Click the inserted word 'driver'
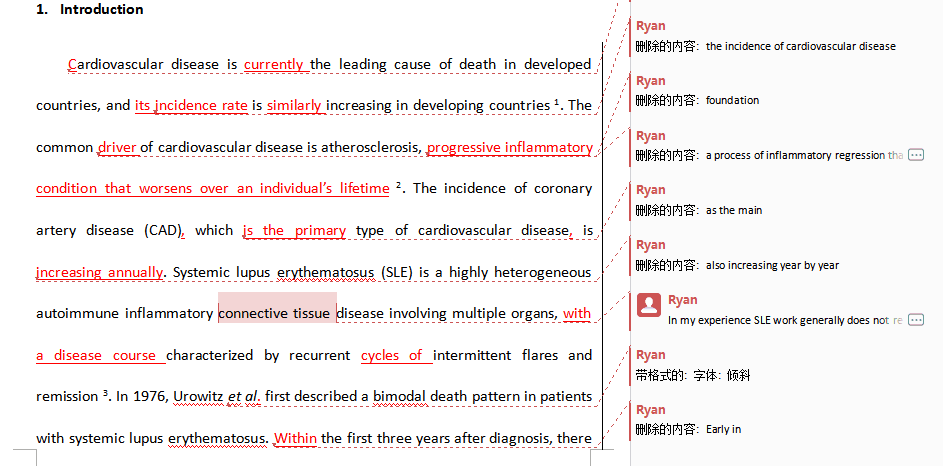Screen dimensions: 943x466 pyautogui.click(x=118, y=147)
